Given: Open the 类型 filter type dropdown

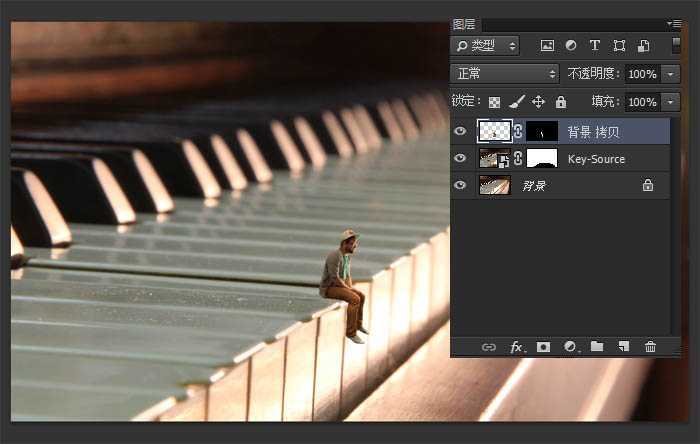Looking at the screenshot, I should pyautogui.click(x=485, y=46).
